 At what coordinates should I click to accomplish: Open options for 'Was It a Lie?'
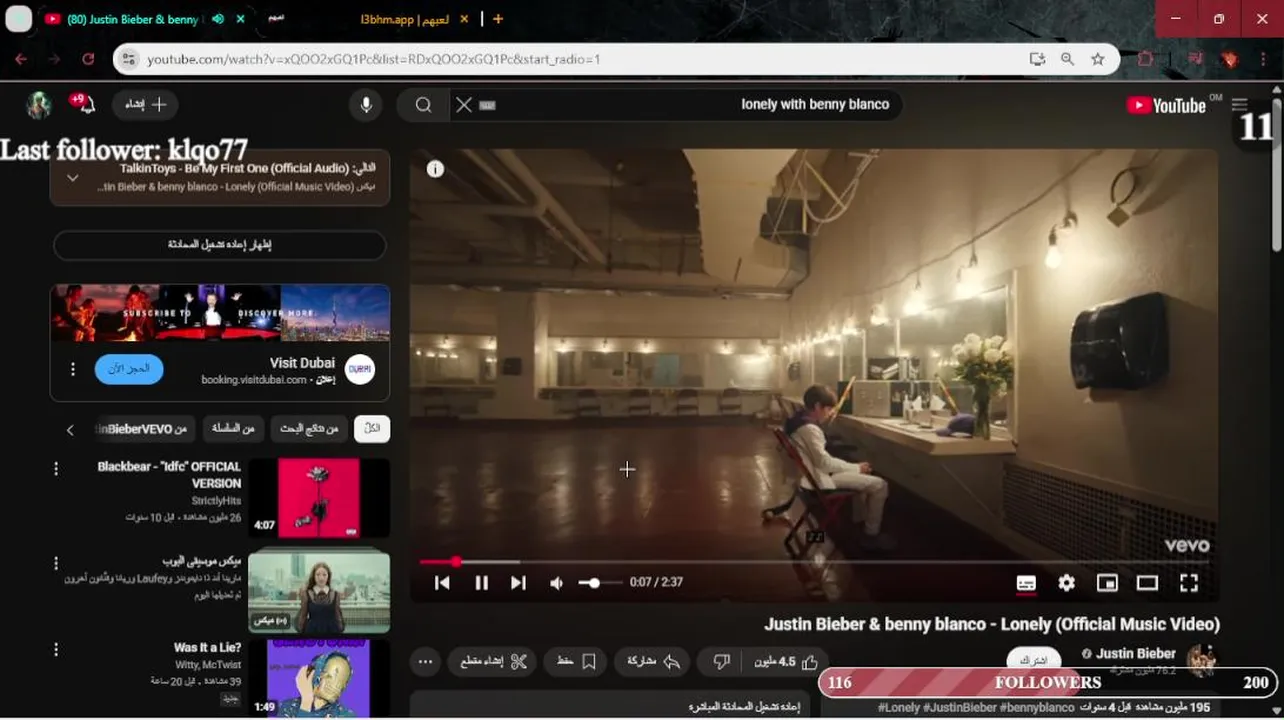[x=56, y=650]
